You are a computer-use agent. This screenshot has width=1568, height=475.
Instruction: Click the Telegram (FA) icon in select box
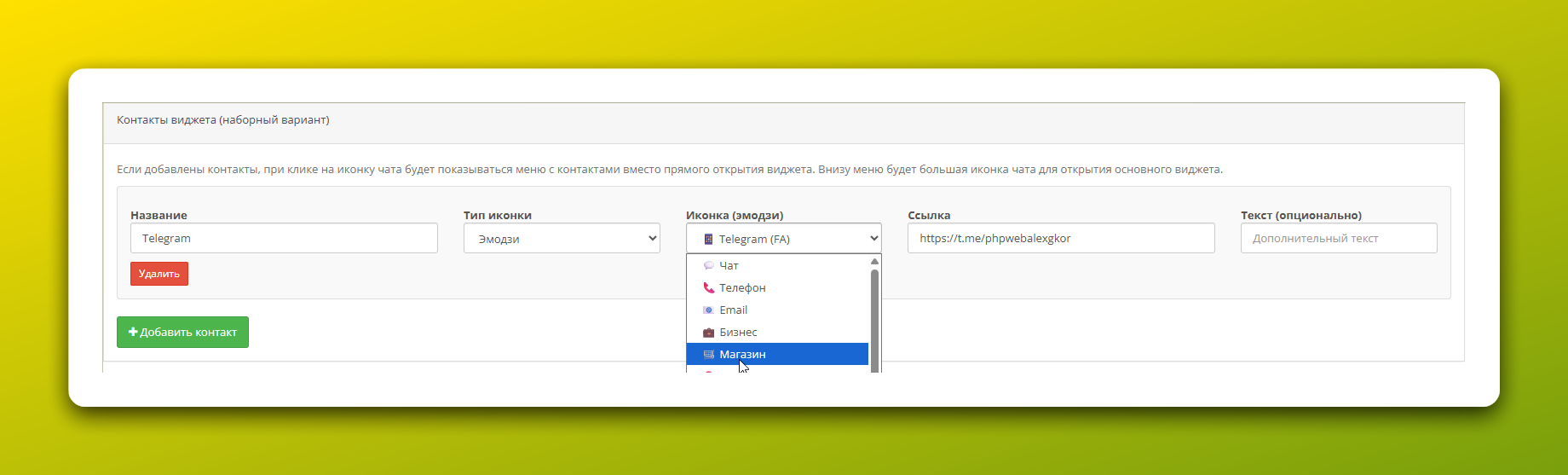708,240
